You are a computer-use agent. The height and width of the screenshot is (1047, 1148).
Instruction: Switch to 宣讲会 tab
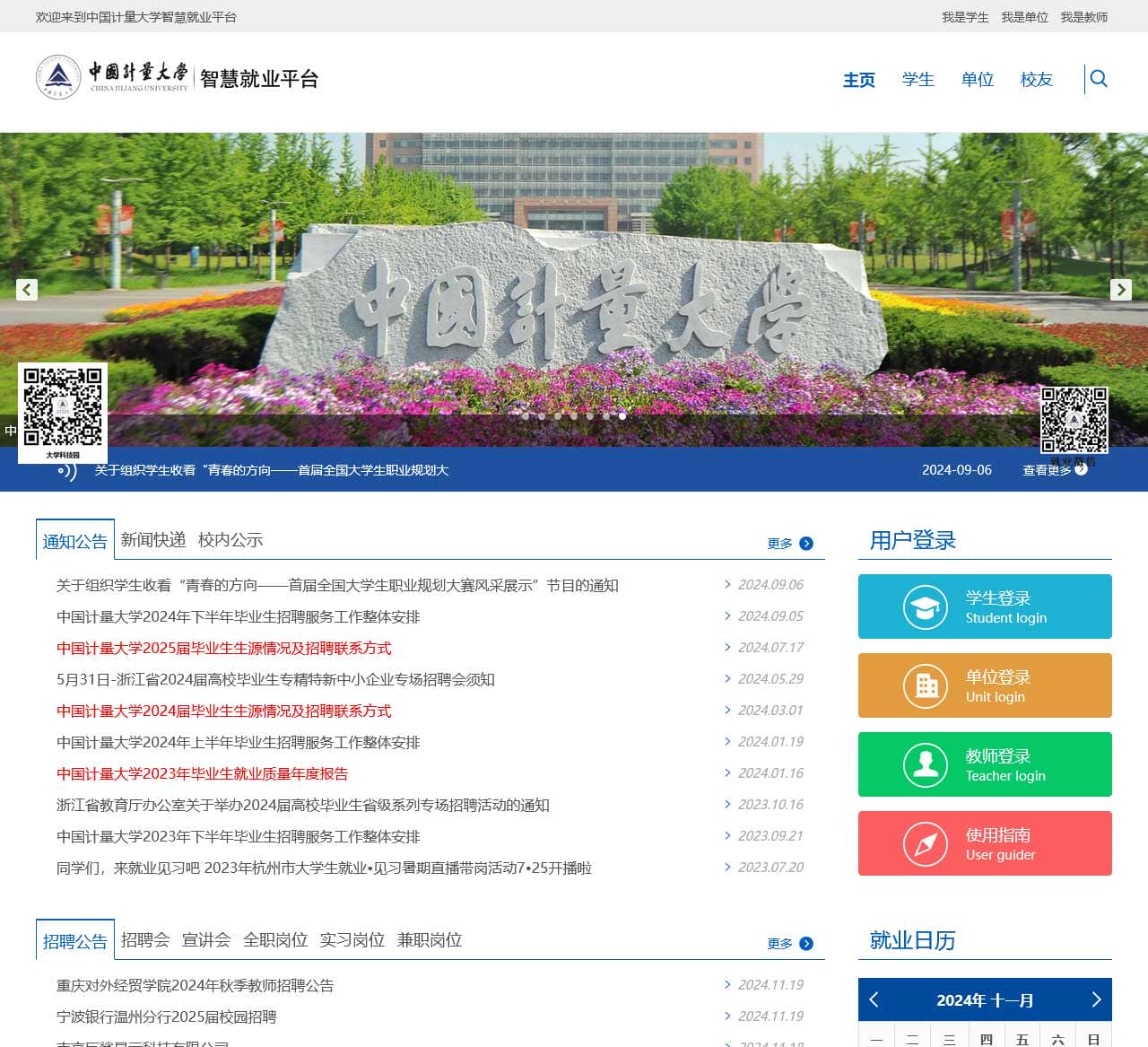tap(206, 939)
